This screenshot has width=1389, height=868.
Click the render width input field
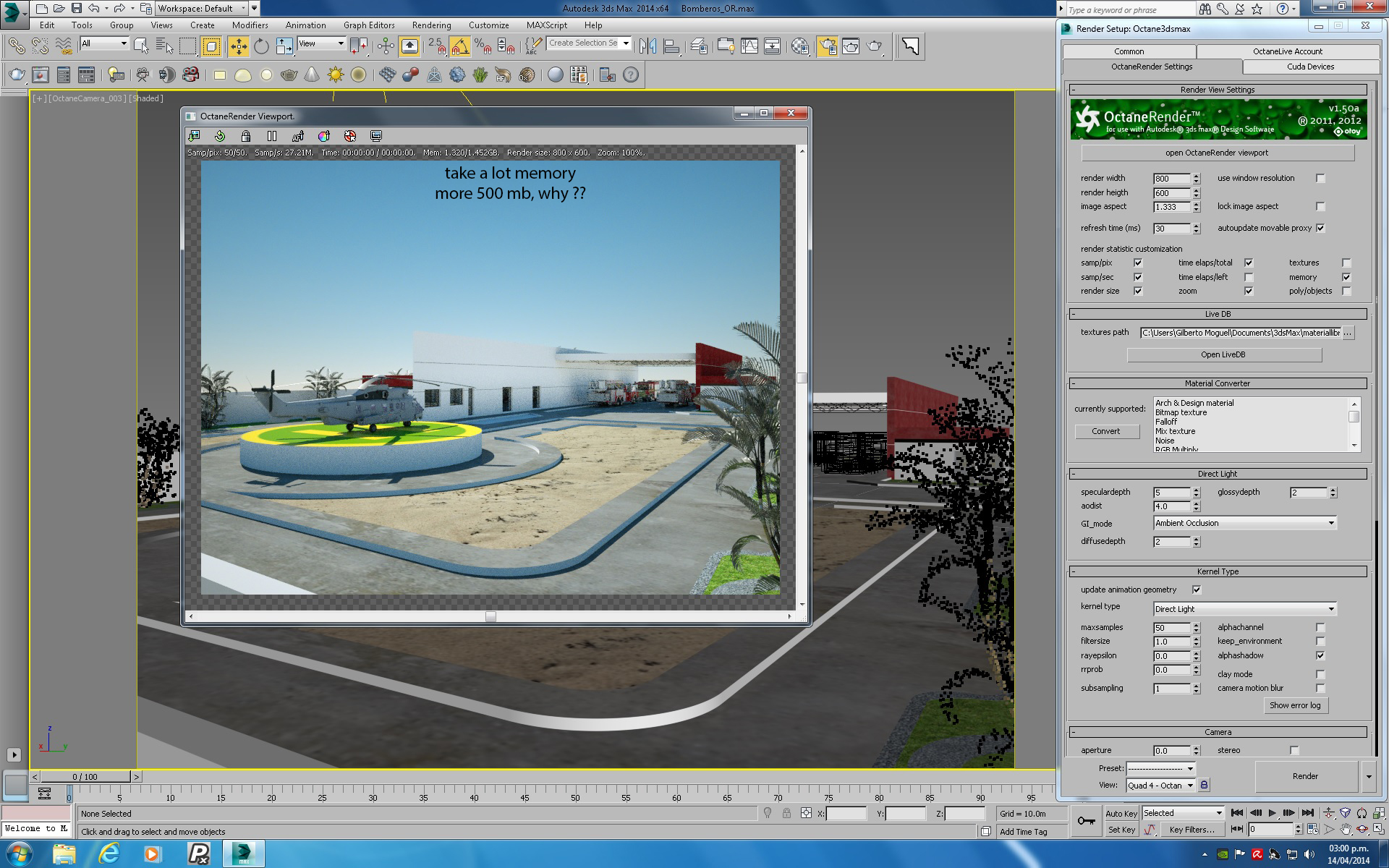tap(1171, 179)
